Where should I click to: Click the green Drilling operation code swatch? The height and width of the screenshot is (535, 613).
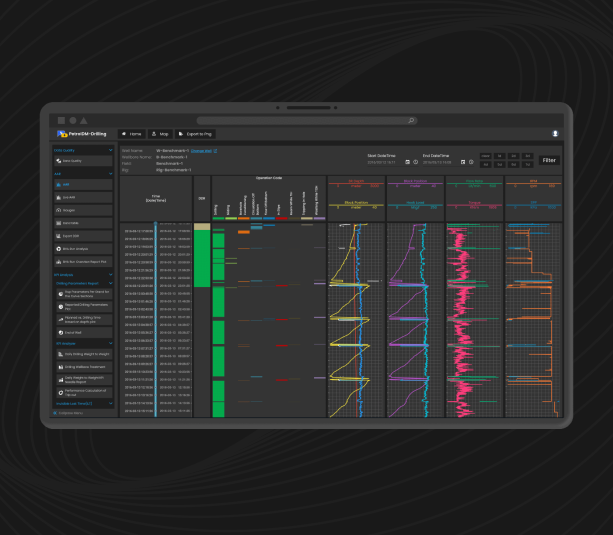[218, 218]
